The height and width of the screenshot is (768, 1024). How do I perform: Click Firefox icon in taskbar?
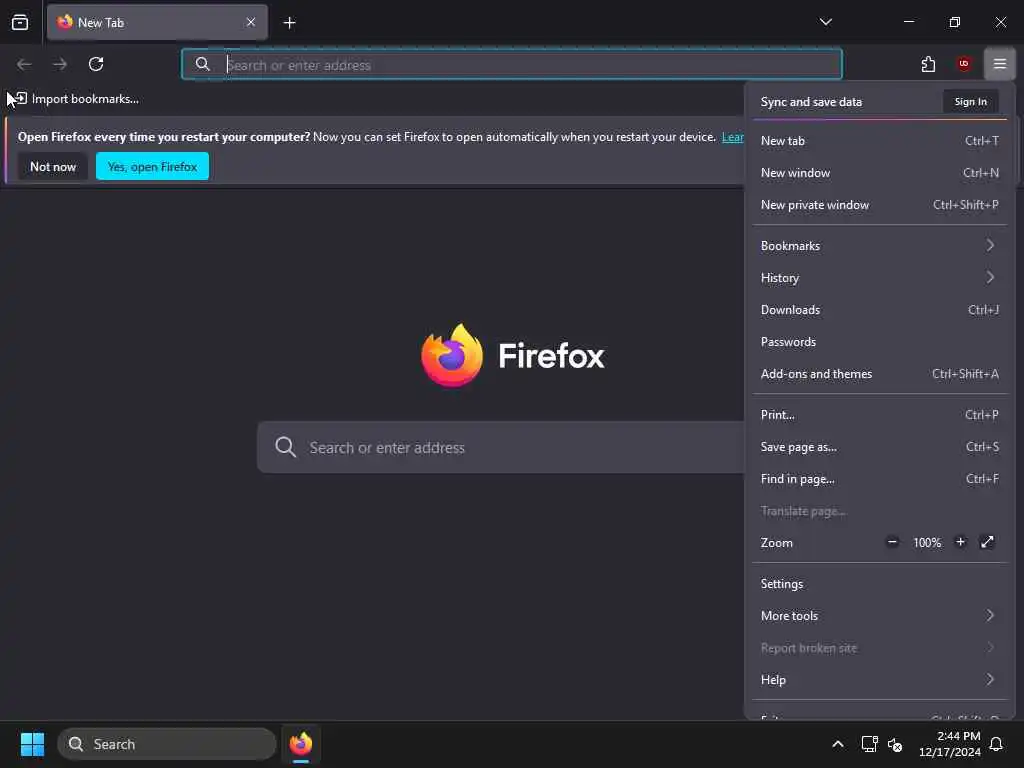click(301, 744)
